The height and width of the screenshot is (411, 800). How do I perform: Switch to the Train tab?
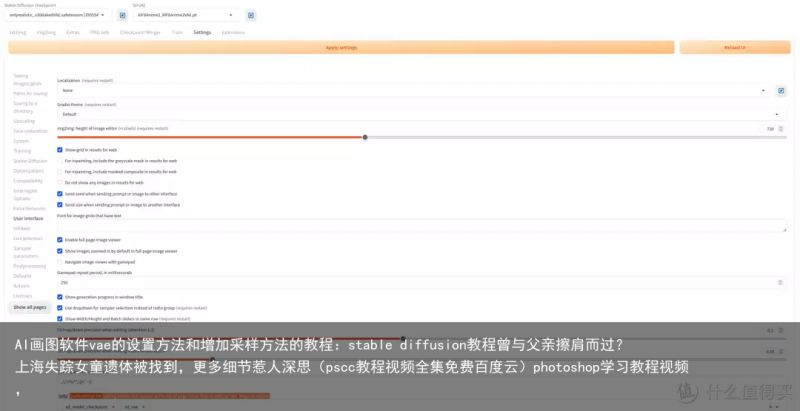(x=177, y=32)
